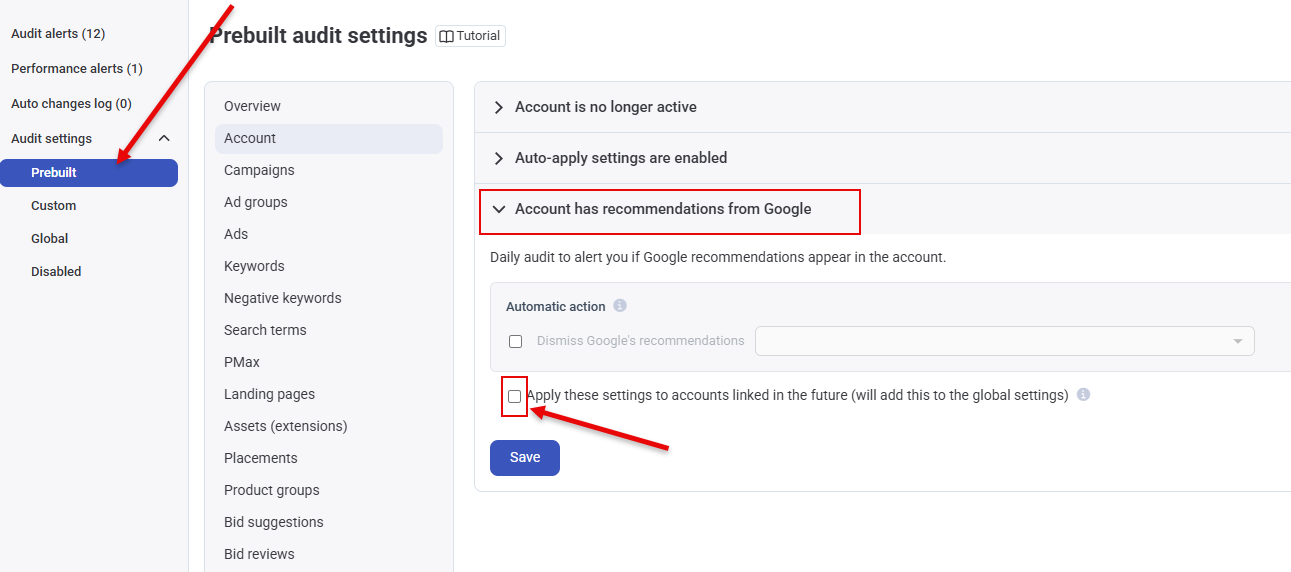Open Audit alerts (12) in sidebar
1291x572 pixels.
pos(58,34)
